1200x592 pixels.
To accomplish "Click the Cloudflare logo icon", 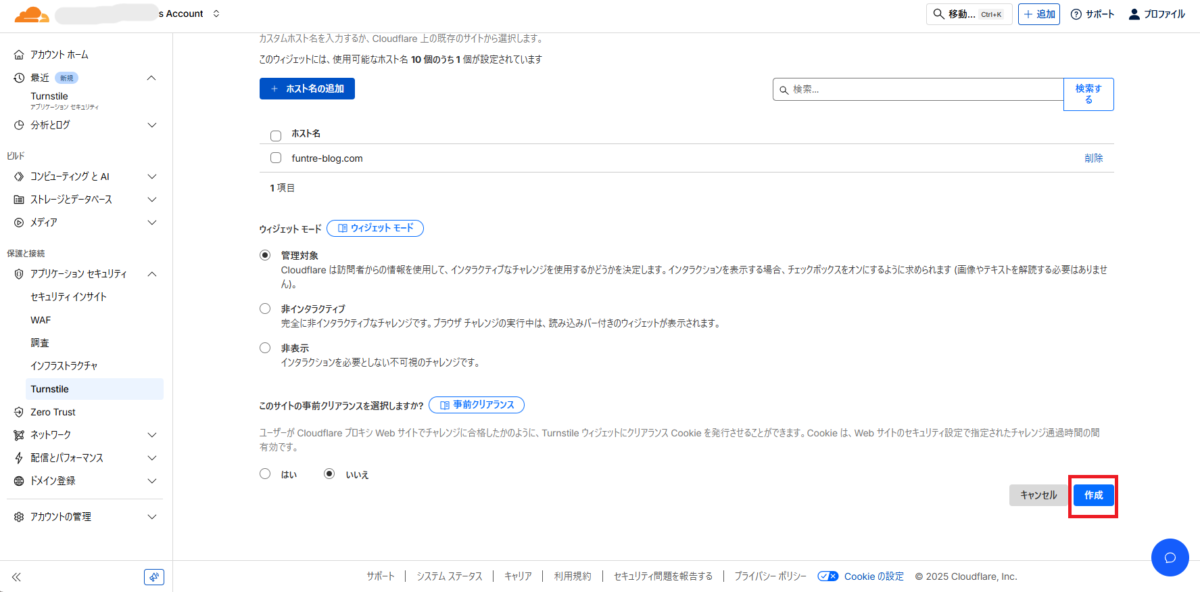I will click(32, 14).
